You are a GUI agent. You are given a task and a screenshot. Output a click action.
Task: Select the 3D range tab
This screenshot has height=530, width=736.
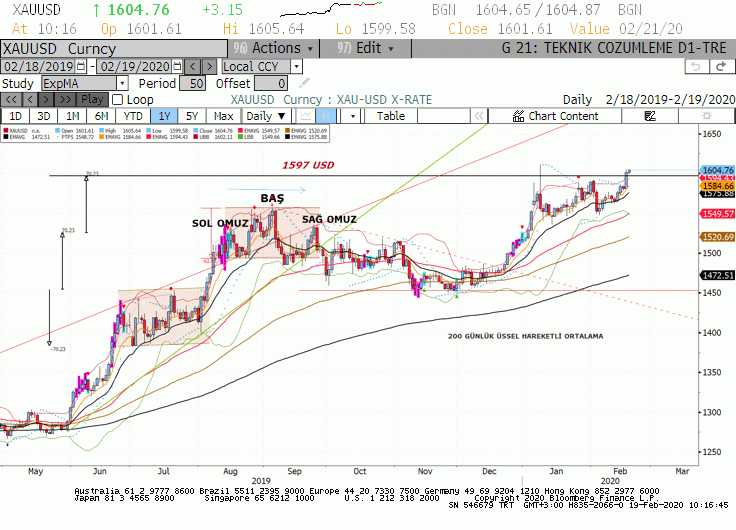pos(44,116)
